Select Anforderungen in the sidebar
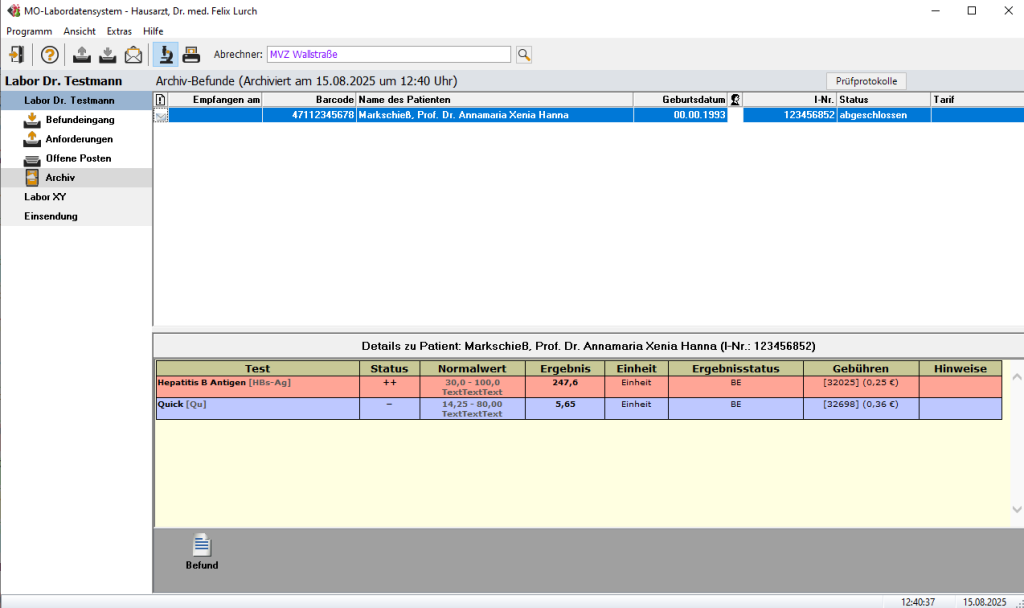 (x=79, y=139)
